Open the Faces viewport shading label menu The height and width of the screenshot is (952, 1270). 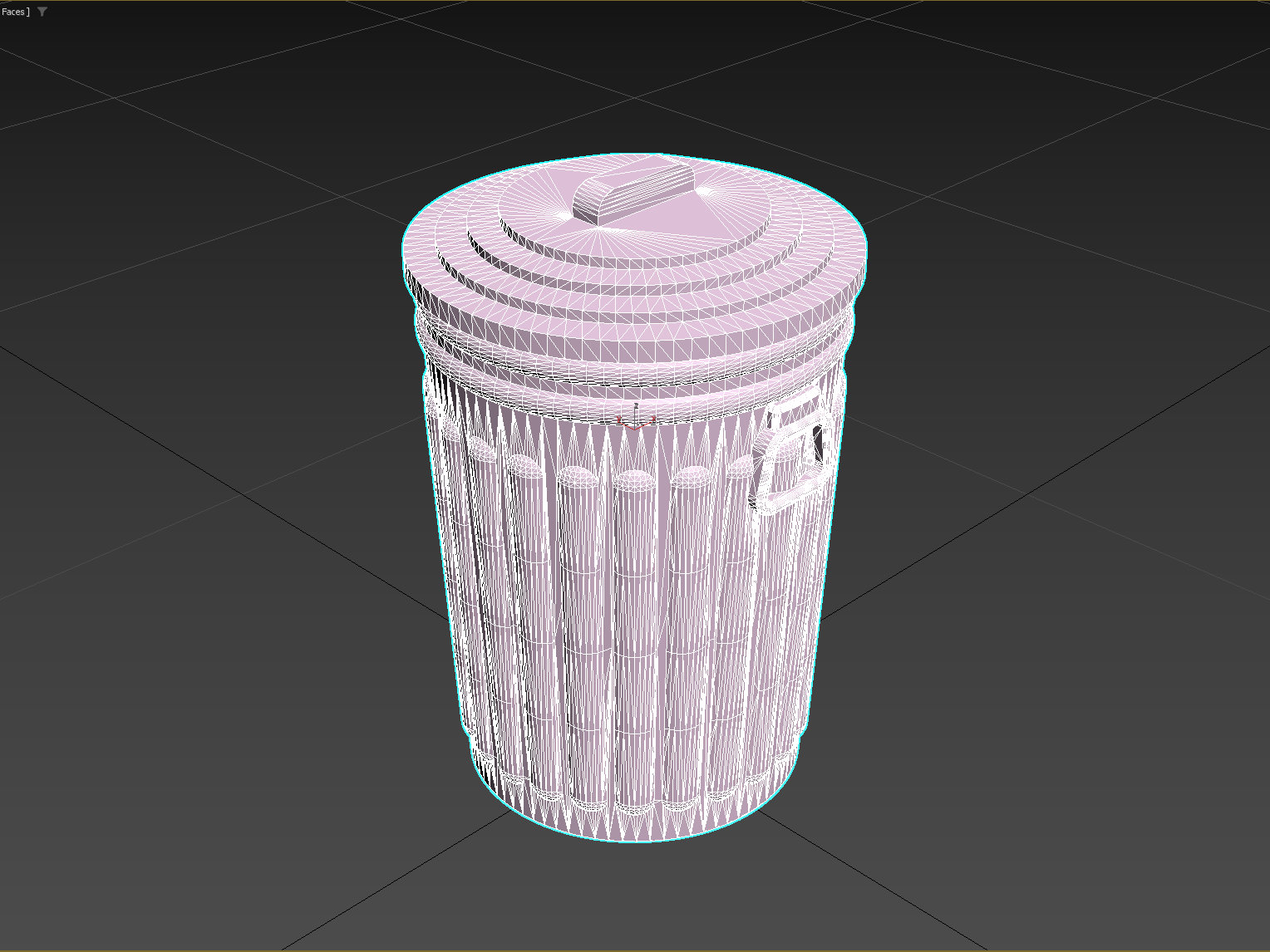click(12, 12)
